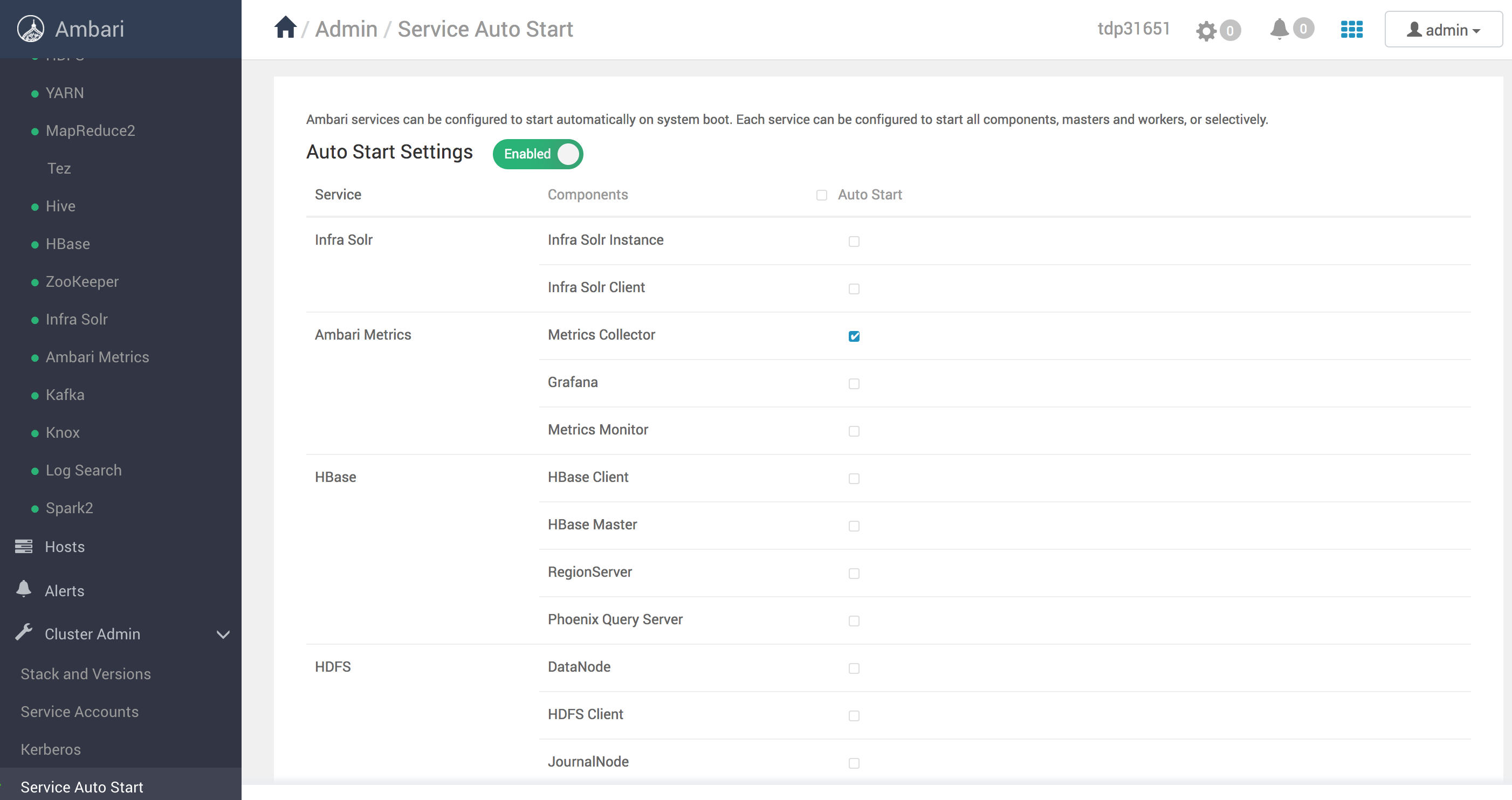Click the Ambari logo icon
The height and width of the screenshot is (800, 1512).
click(31, 29)
